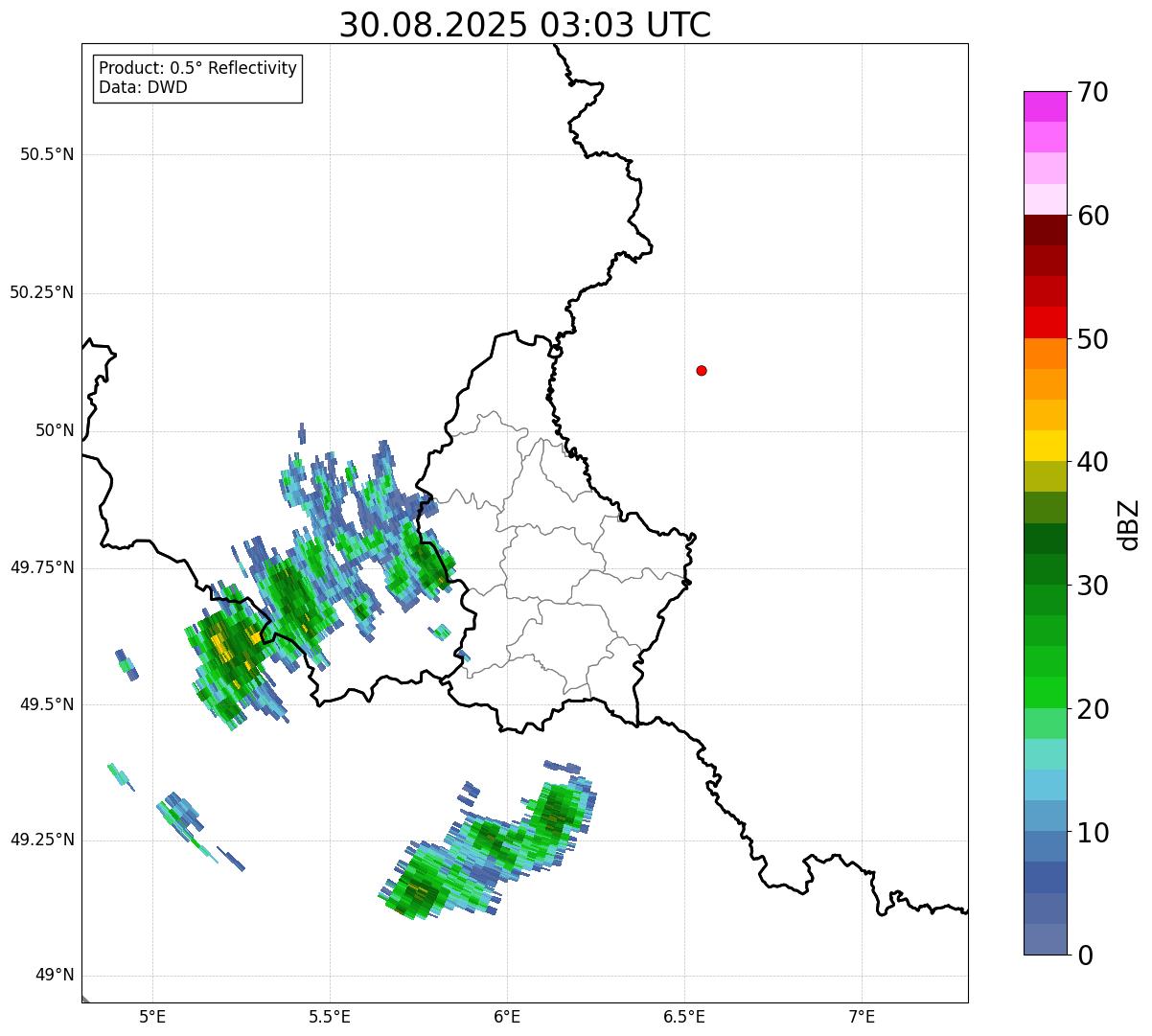Select the 49°N latitude label

[55, 976]
